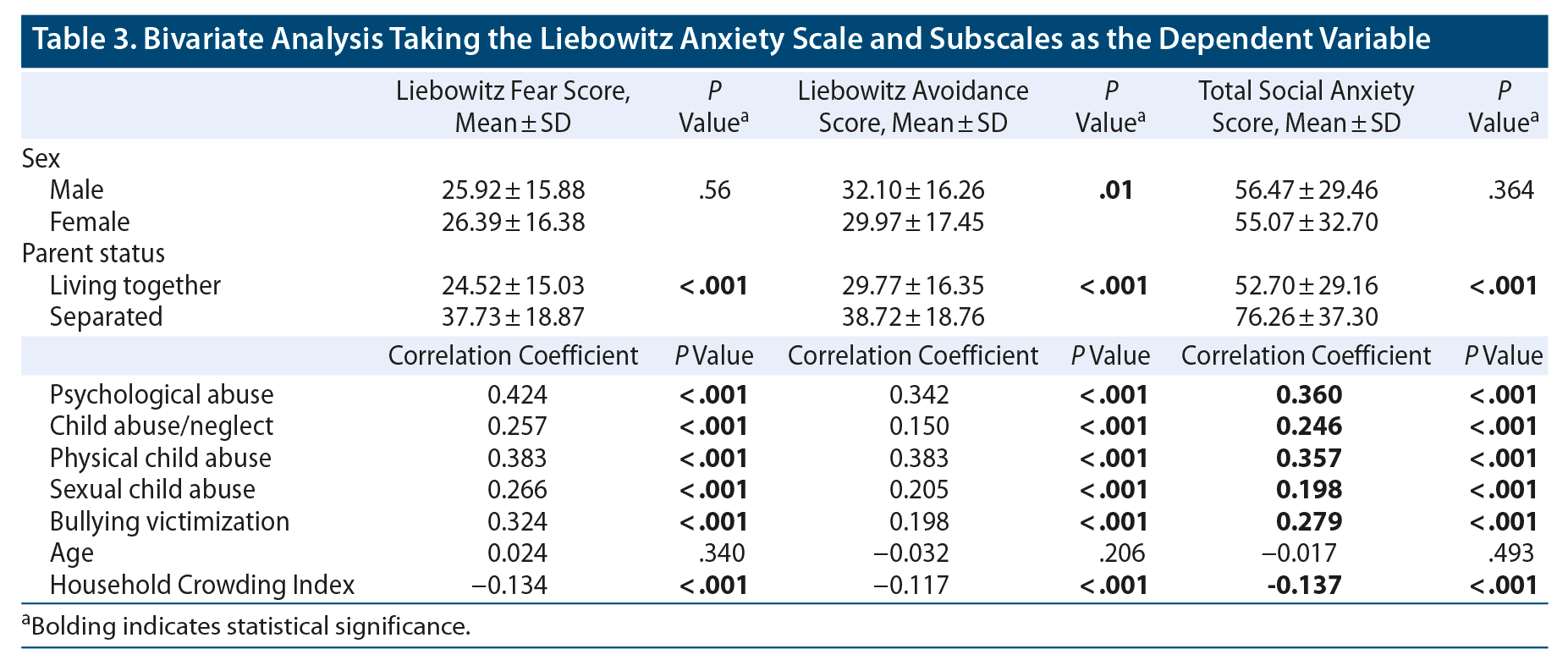Click the Total Social Anxiety Score header
Image resolution: width=1568 pixels, height=660 pixels.
tap(1306, 106)
